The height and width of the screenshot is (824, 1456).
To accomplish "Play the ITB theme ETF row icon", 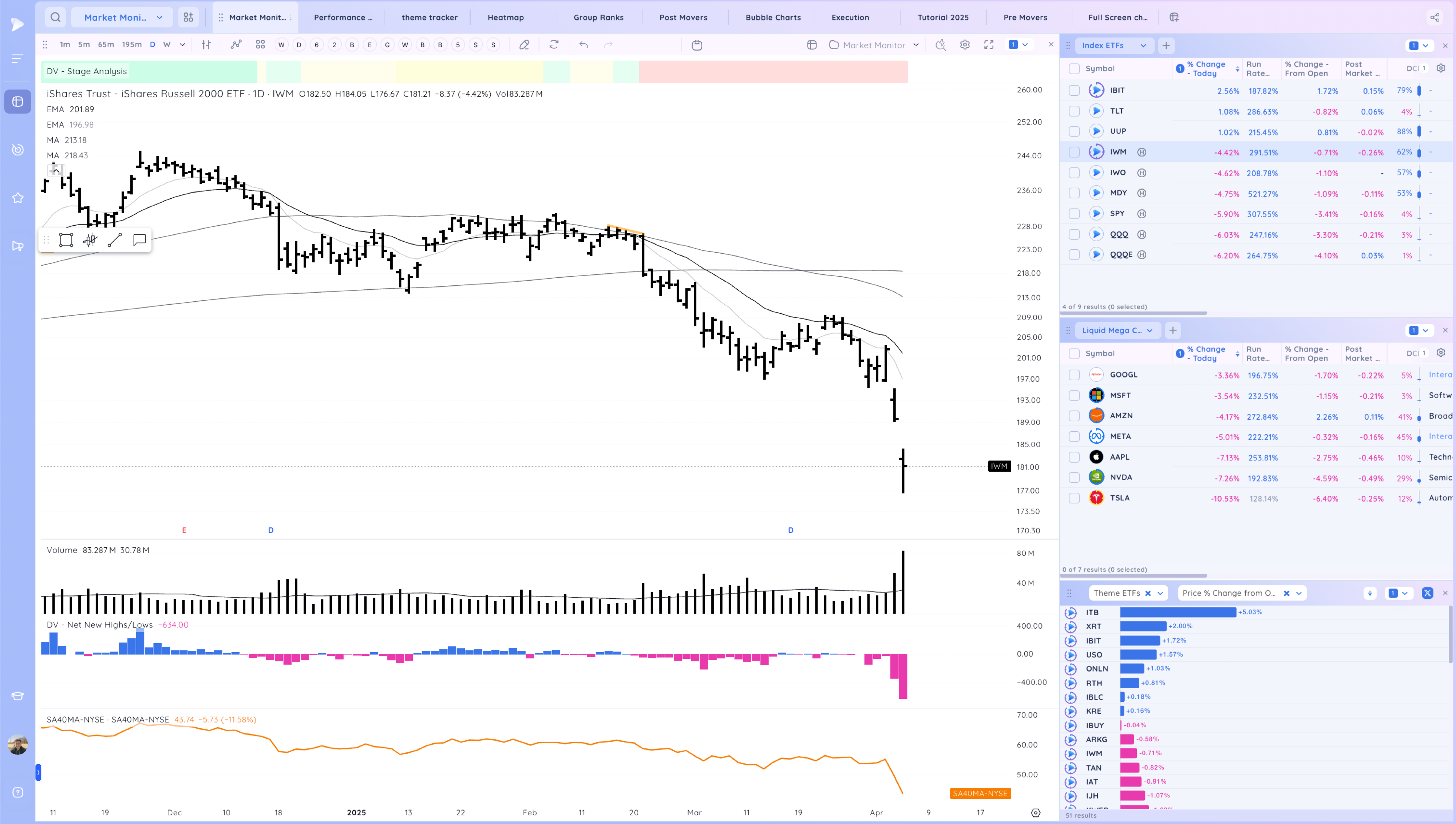I will point(1070,612).
